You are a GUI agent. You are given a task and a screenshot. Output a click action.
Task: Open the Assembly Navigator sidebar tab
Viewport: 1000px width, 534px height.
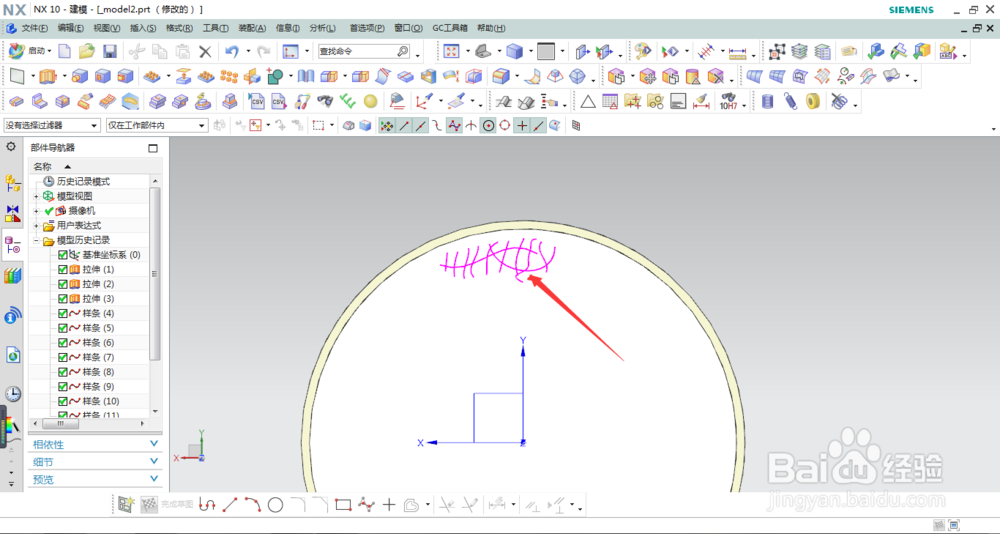(13, 184)
